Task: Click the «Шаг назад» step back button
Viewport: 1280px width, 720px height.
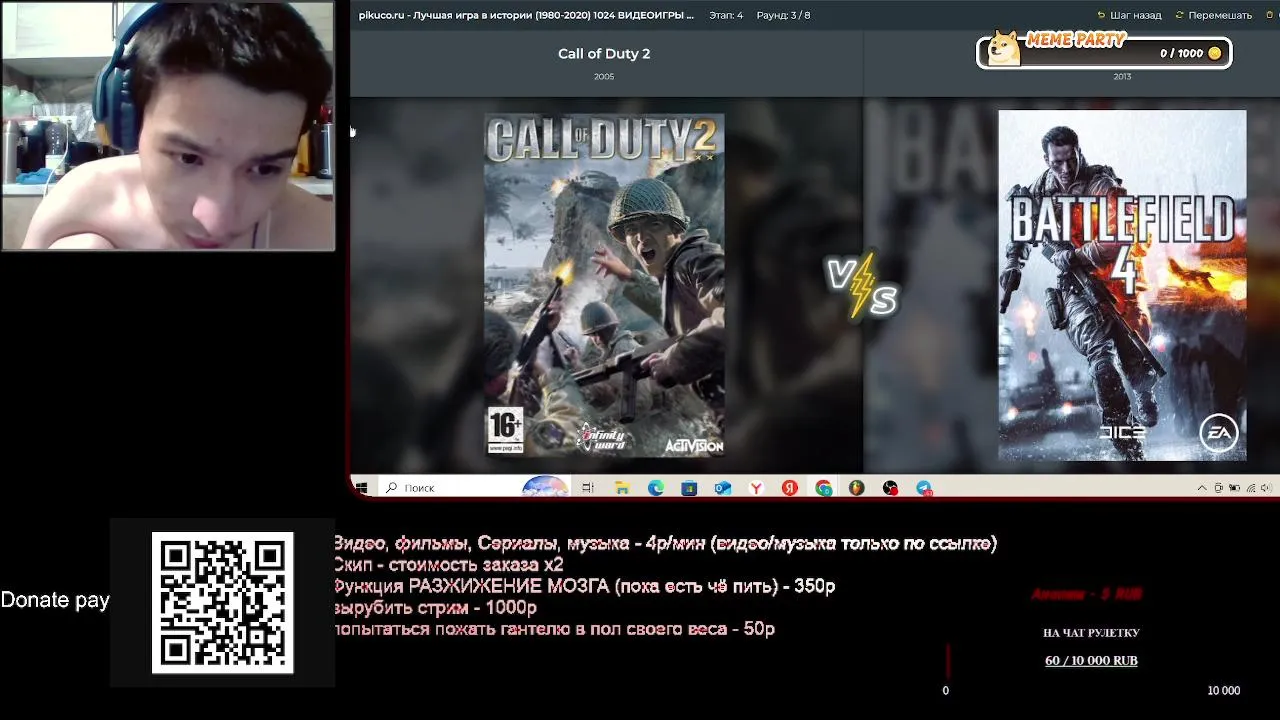Action: pyautogui.click(x=1129, y=15)
